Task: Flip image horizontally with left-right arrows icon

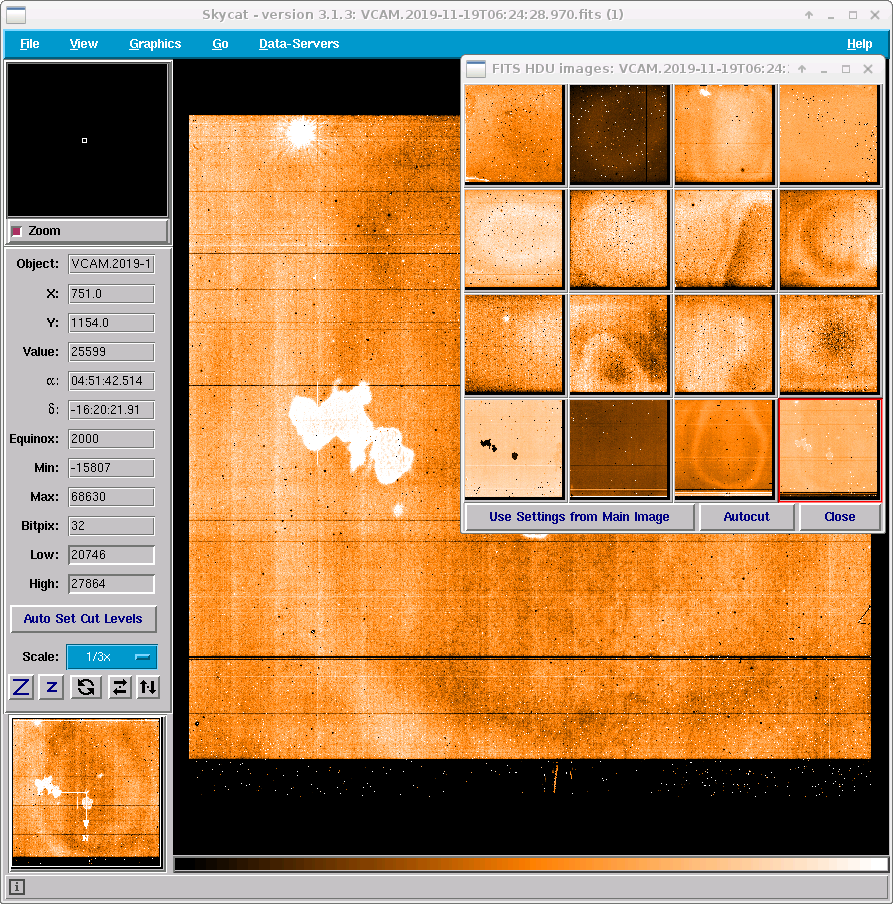Action: pos(119,687)
